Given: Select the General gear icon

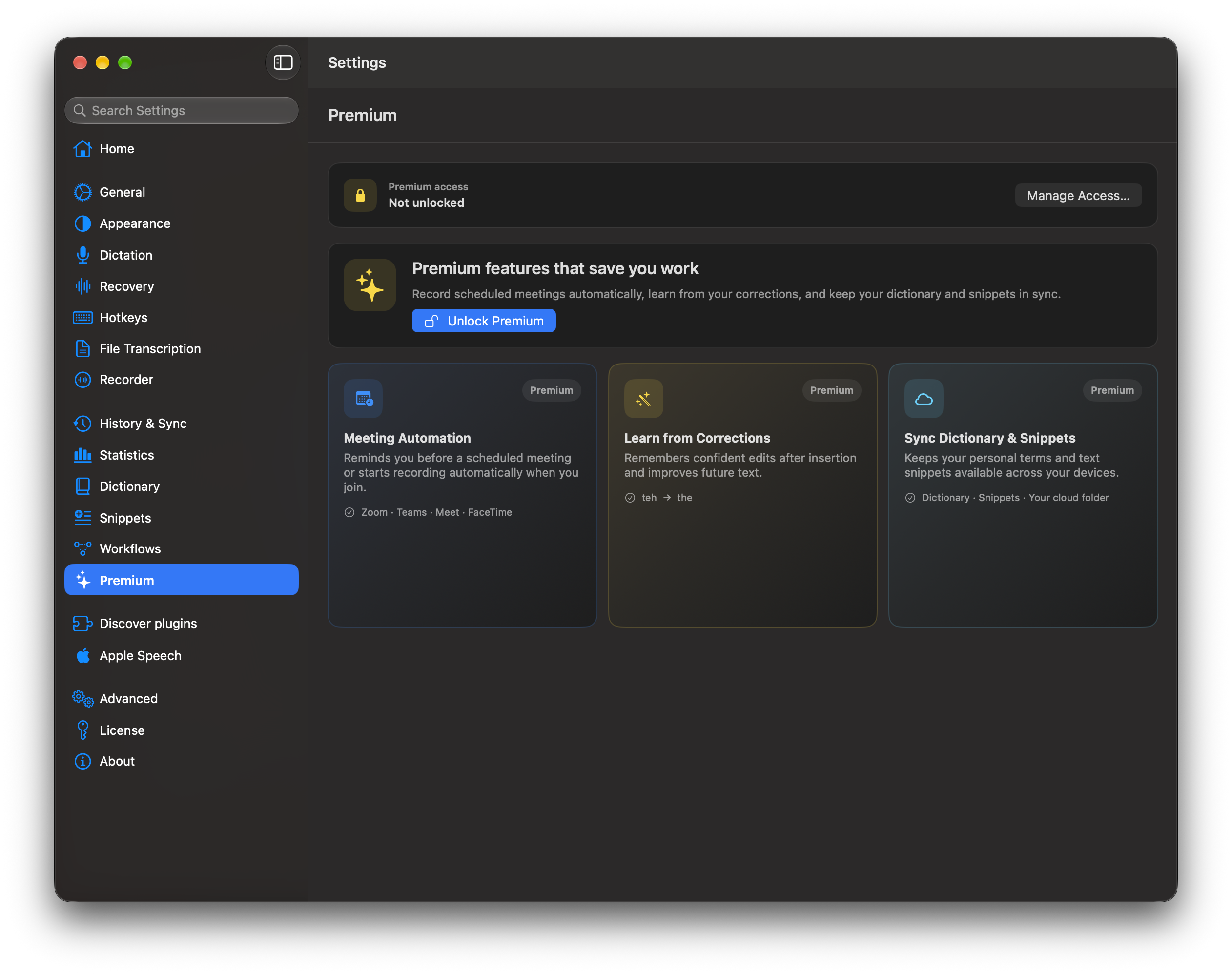Looking at the screenshot, I should (x=82, y=192).
